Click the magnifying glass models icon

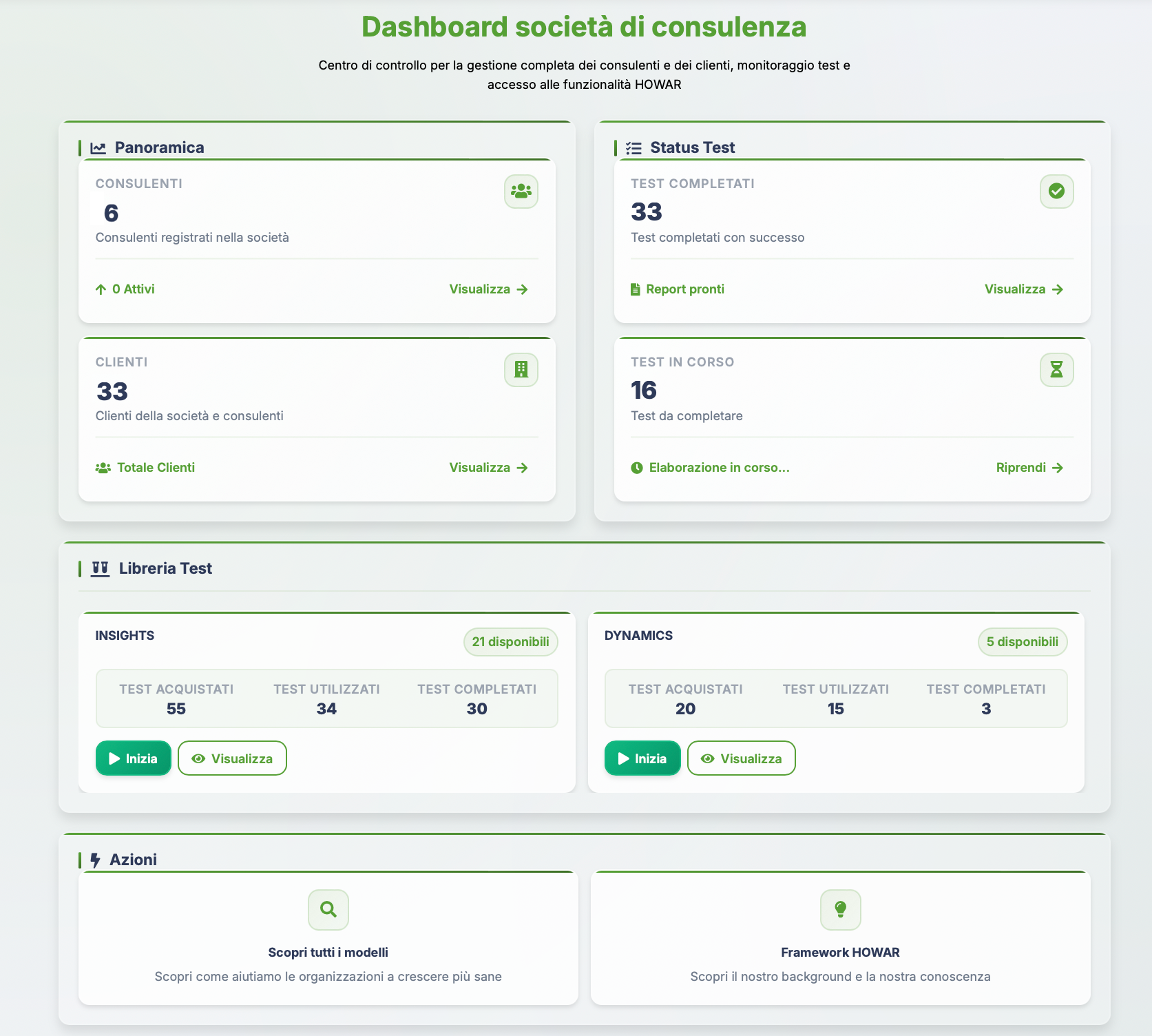point(328,909)
